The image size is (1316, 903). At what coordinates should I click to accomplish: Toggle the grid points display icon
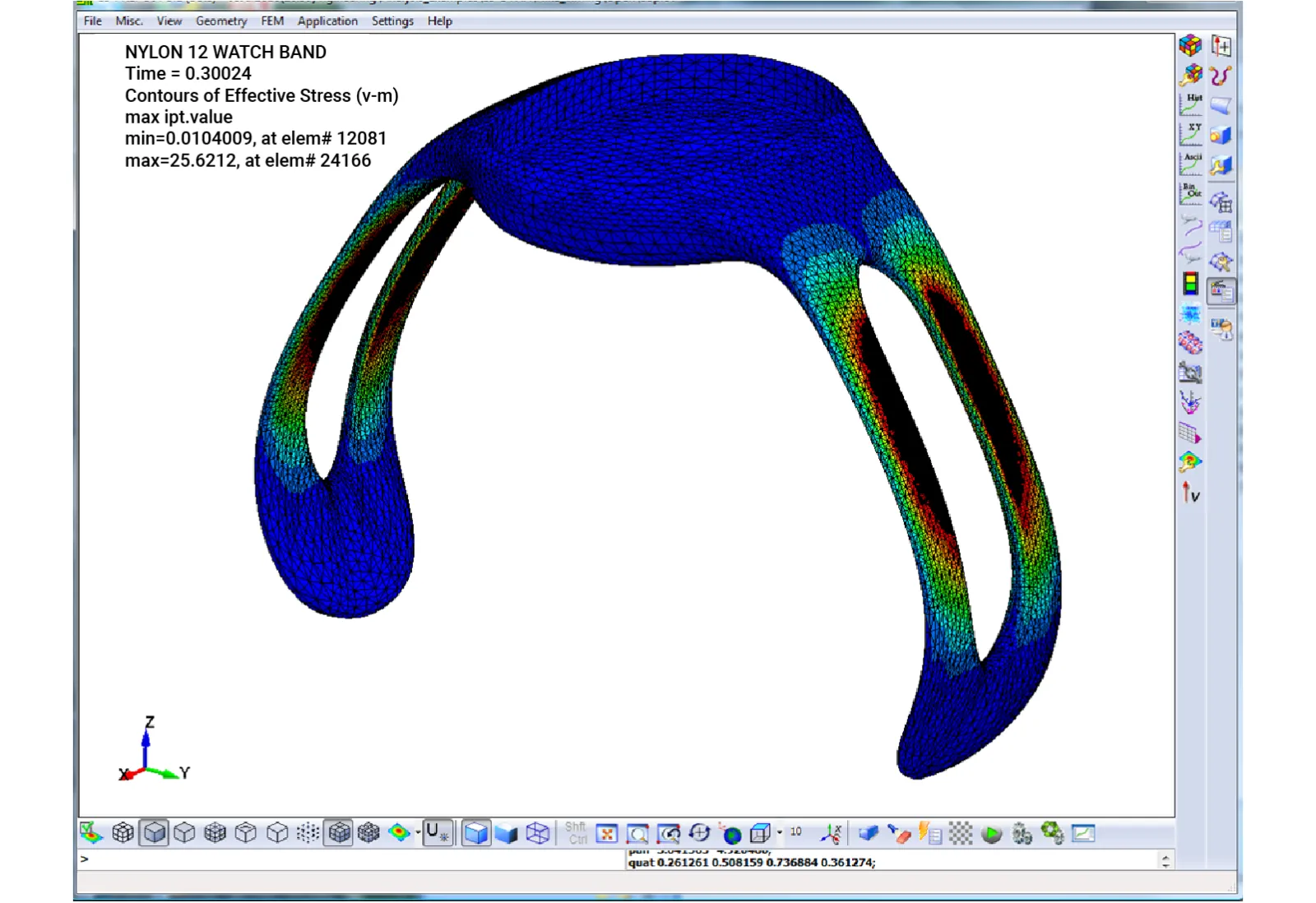tap(308, 833)
